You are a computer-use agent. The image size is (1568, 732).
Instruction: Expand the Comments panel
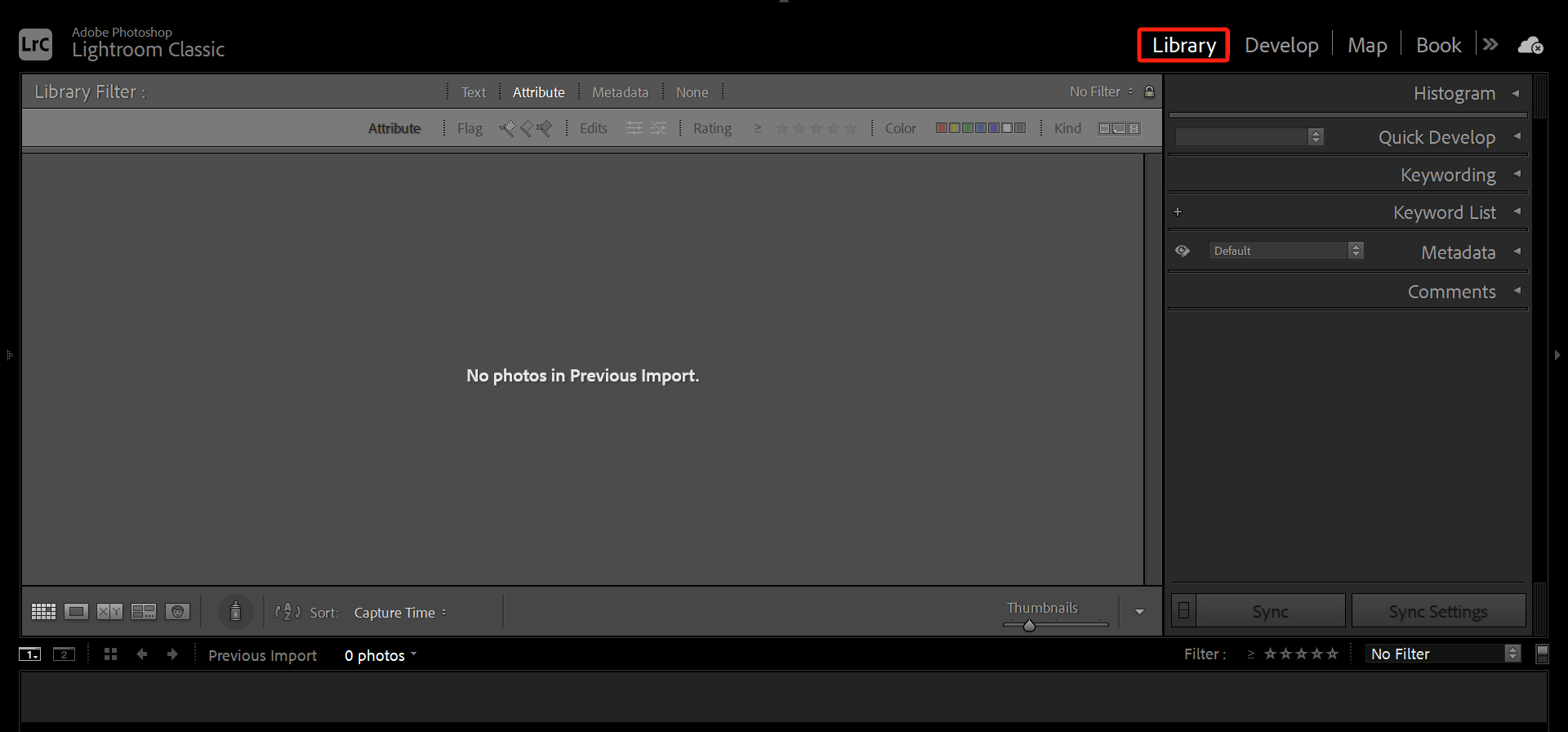coord(1517,291)
